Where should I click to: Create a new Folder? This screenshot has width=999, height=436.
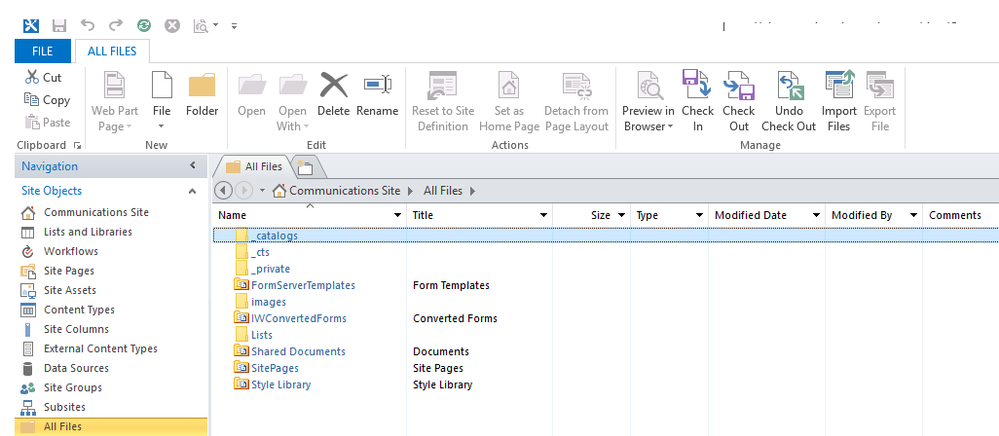(x=202, y=94)
